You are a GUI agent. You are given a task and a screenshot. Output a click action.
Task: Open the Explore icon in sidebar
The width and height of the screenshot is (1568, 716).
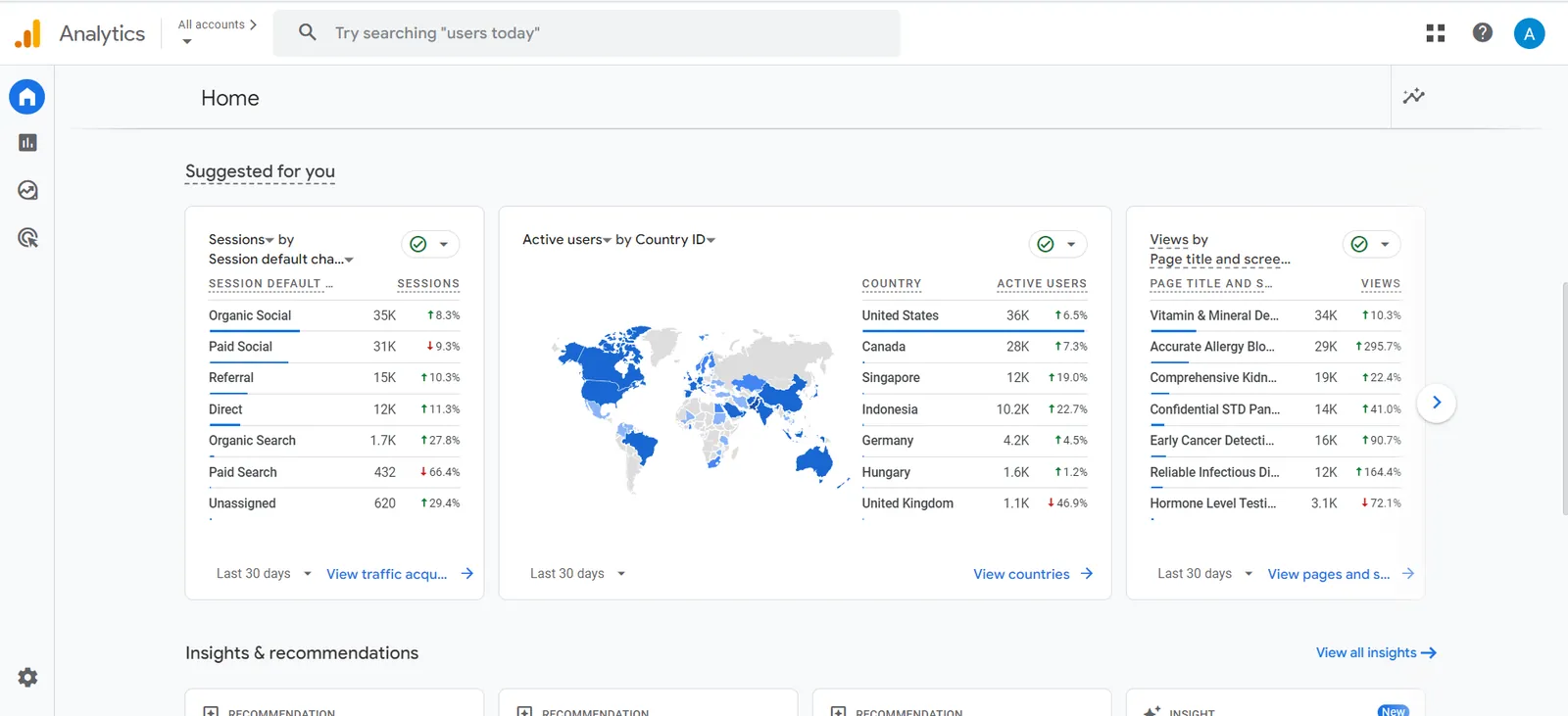[27, 190]
